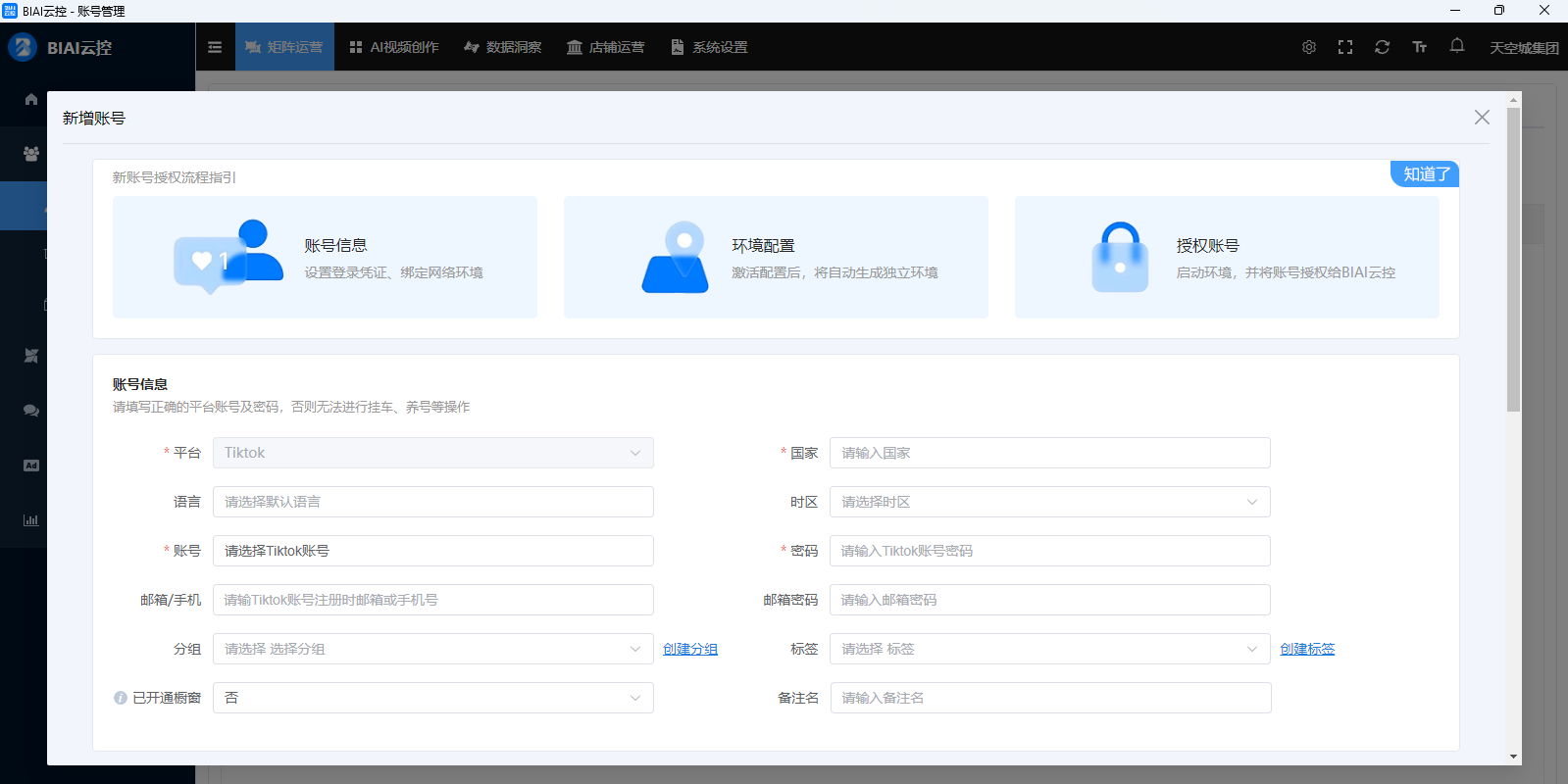Click the 知道了 button
The image size is (1568, 784).
tap(1425, 174)
